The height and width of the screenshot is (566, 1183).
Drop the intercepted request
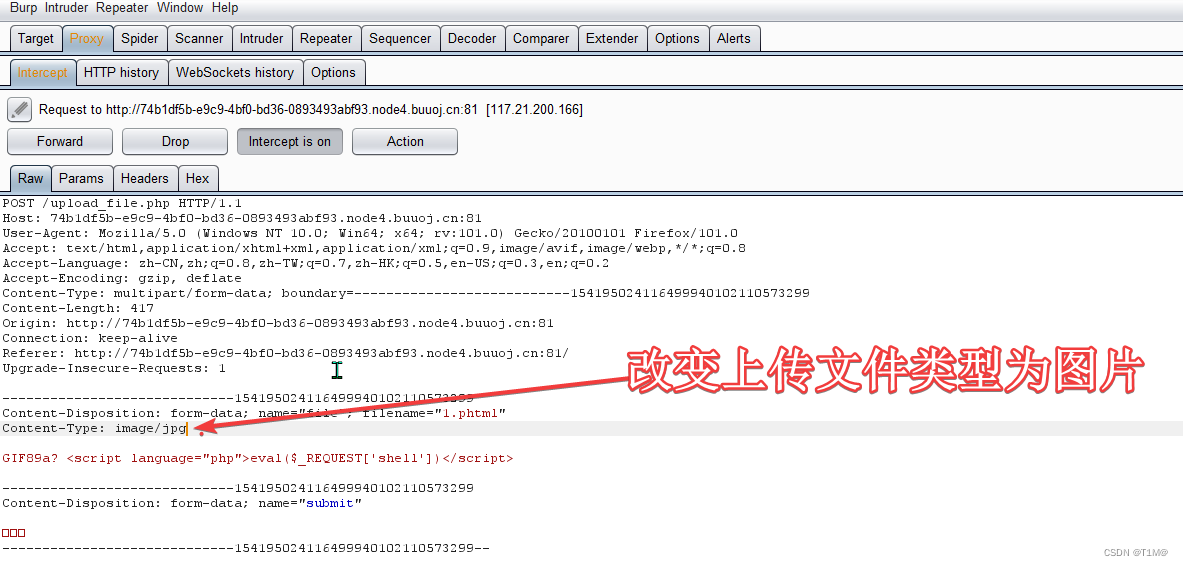click(x=175, y=141)
